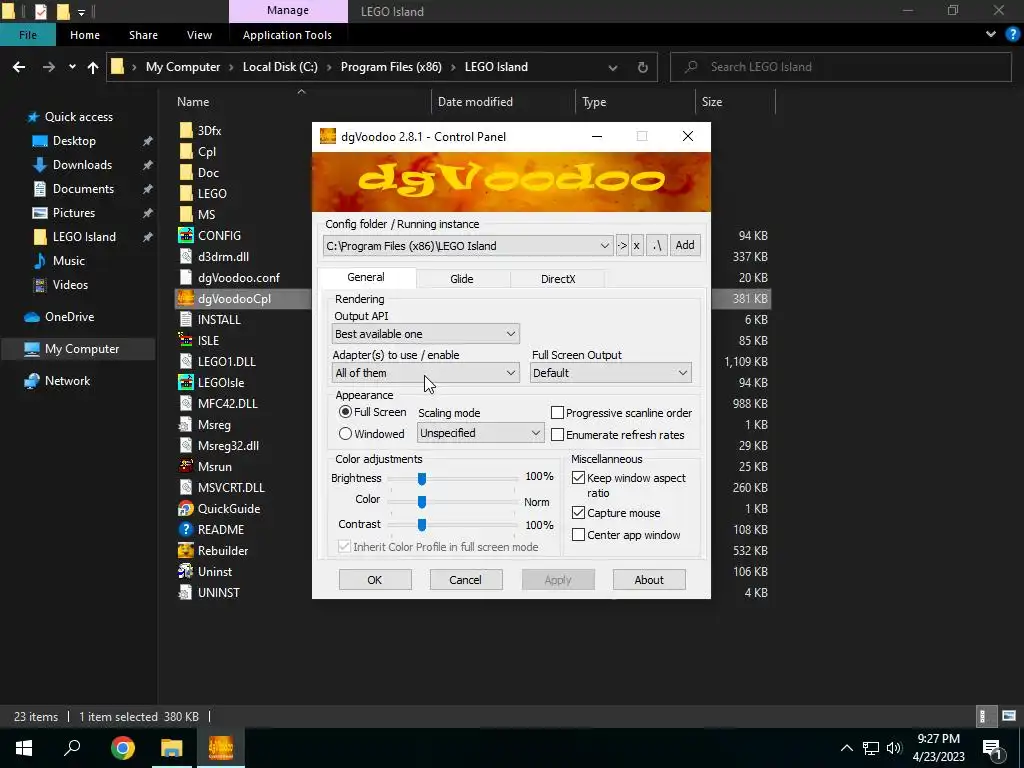Switch to the General tab
Image resolution: width=1024 pixels, height=768 pixels.
pyautogui.click(x=366, y=277)
